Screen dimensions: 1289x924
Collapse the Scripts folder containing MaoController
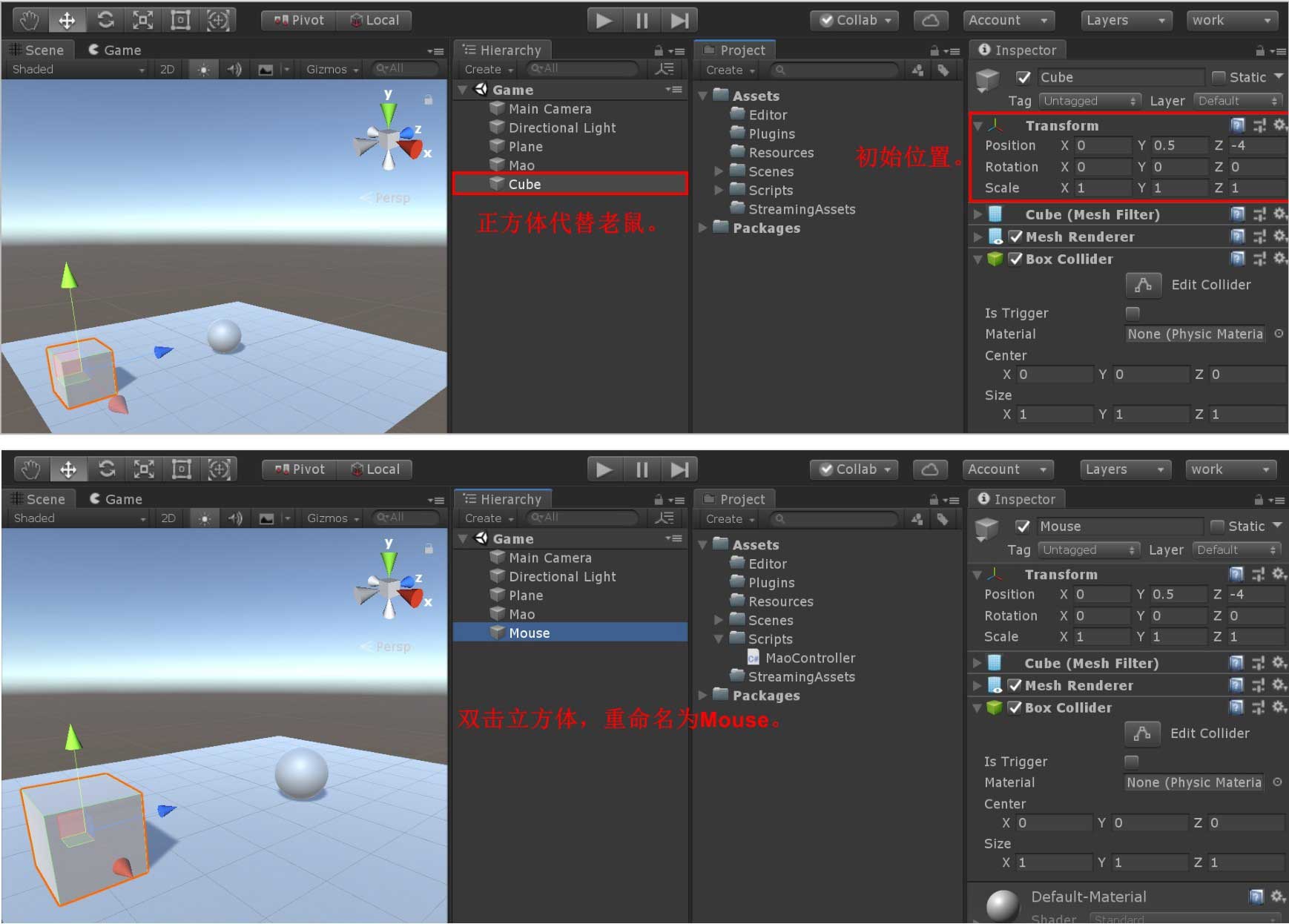coord(718,638)
